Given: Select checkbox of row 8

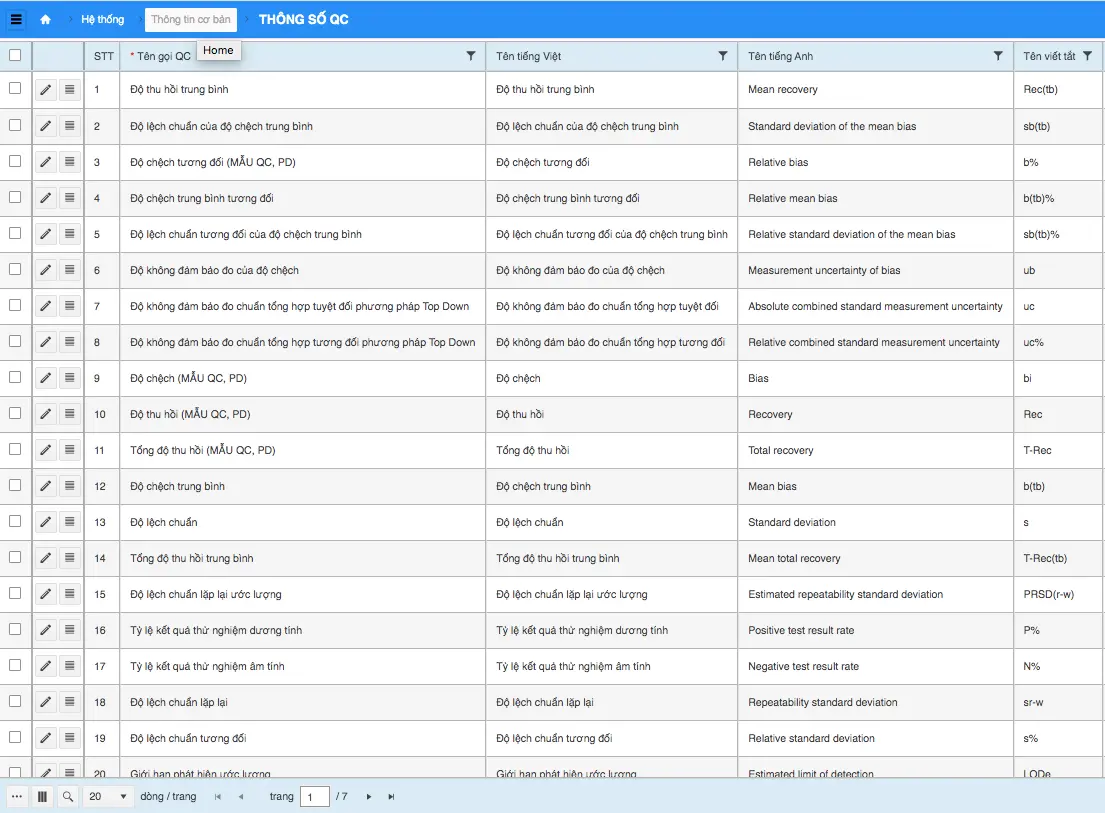Looking at the screenshot, I should click(x=15, y=340).
